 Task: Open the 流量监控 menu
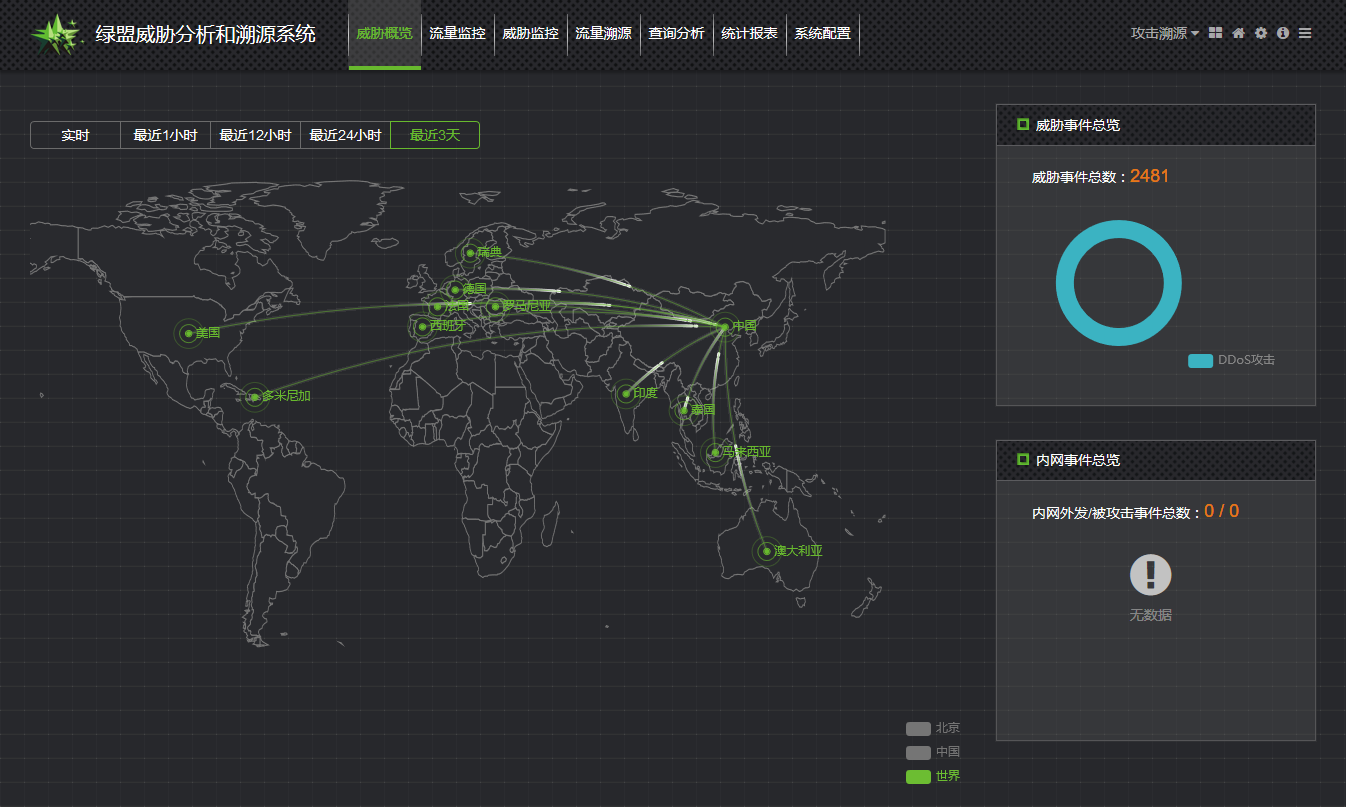pyautogui.click(x=457, y=34)
